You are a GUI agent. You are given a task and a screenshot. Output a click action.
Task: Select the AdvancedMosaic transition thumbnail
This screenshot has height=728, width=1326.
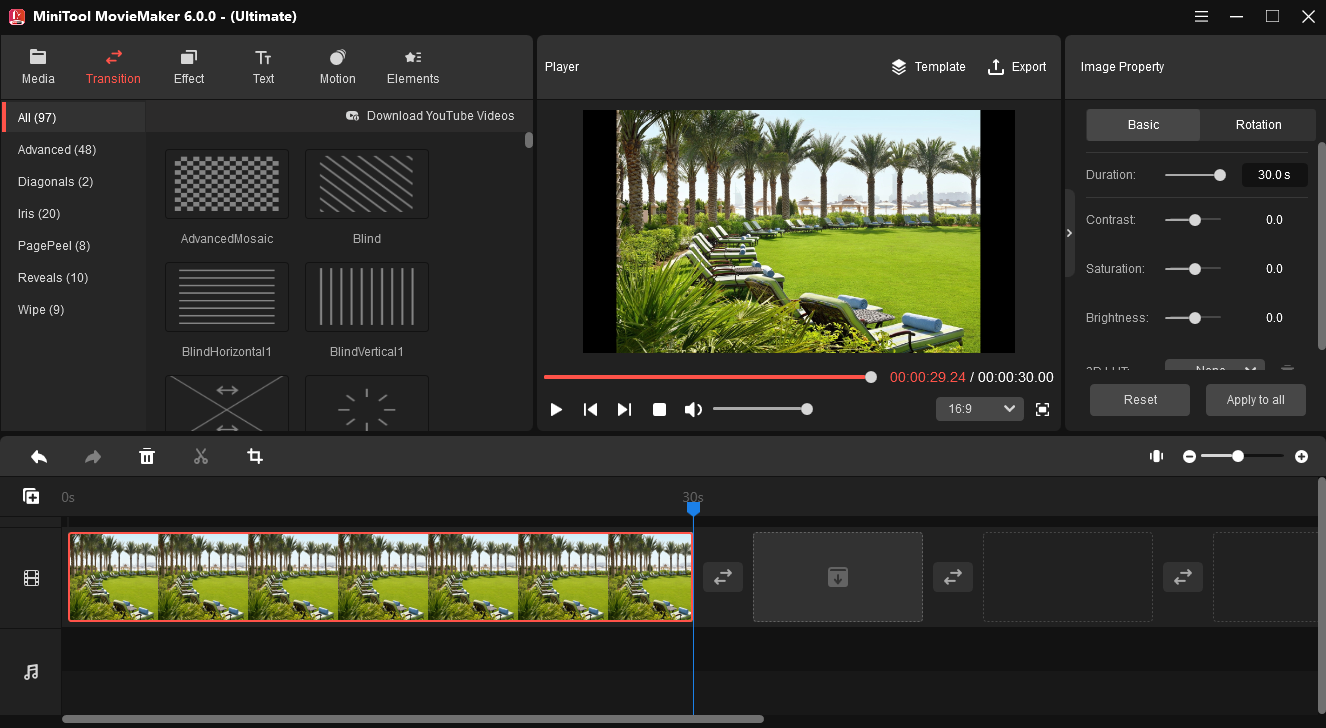tap(227, 184)
